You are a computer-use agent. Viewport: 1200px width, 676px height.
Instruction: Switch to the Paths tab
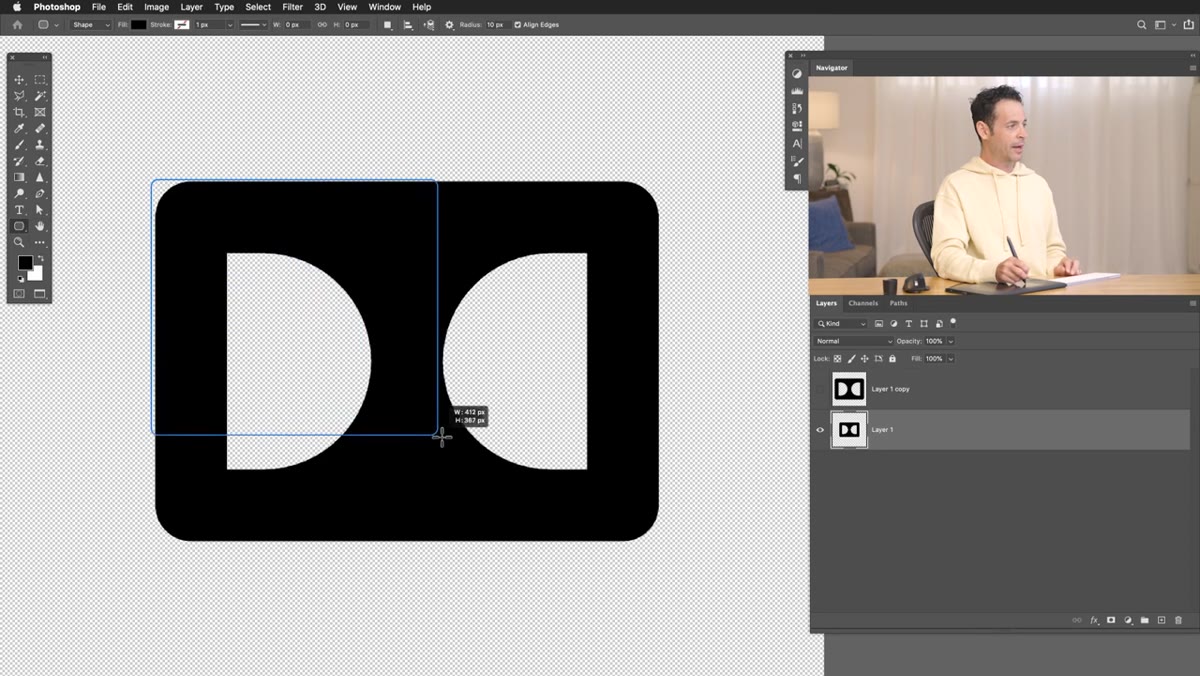point(899,303)
